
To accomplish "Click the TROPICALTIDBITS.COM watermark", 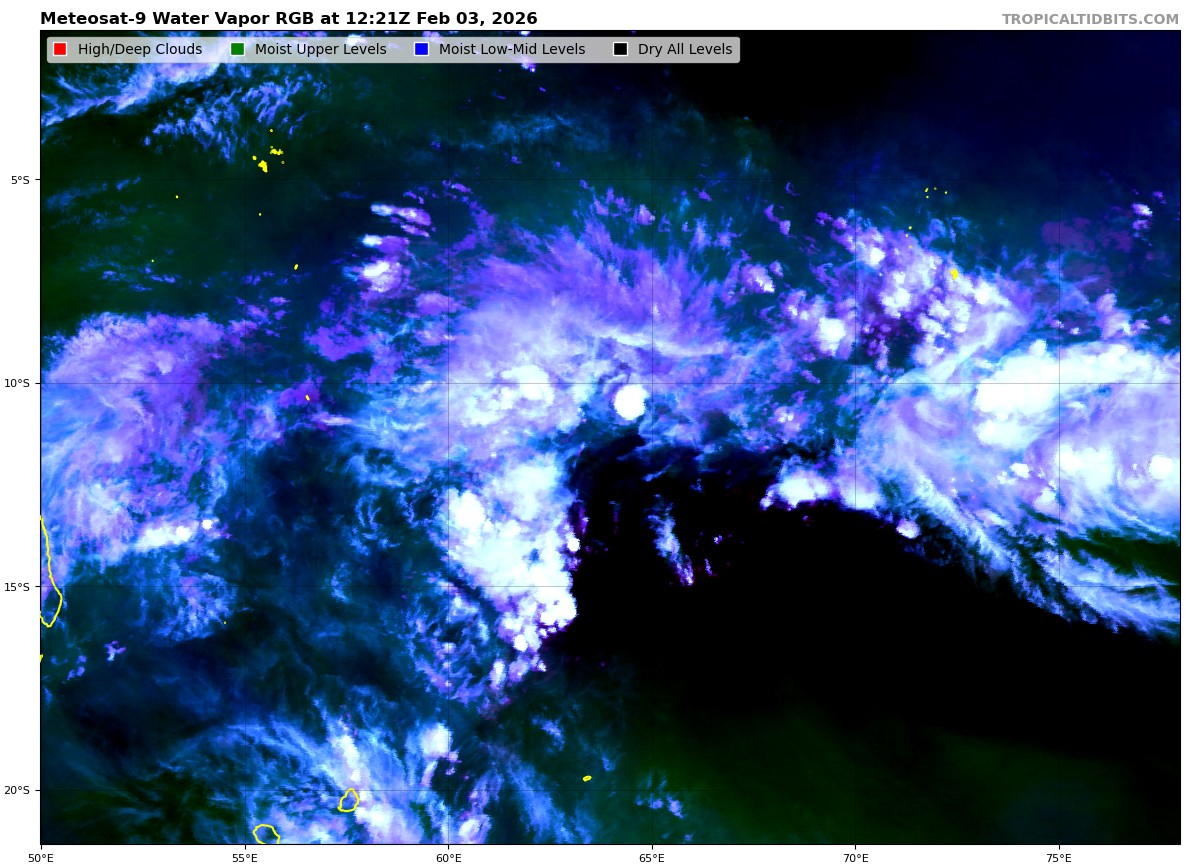I will click(1090, 20).
